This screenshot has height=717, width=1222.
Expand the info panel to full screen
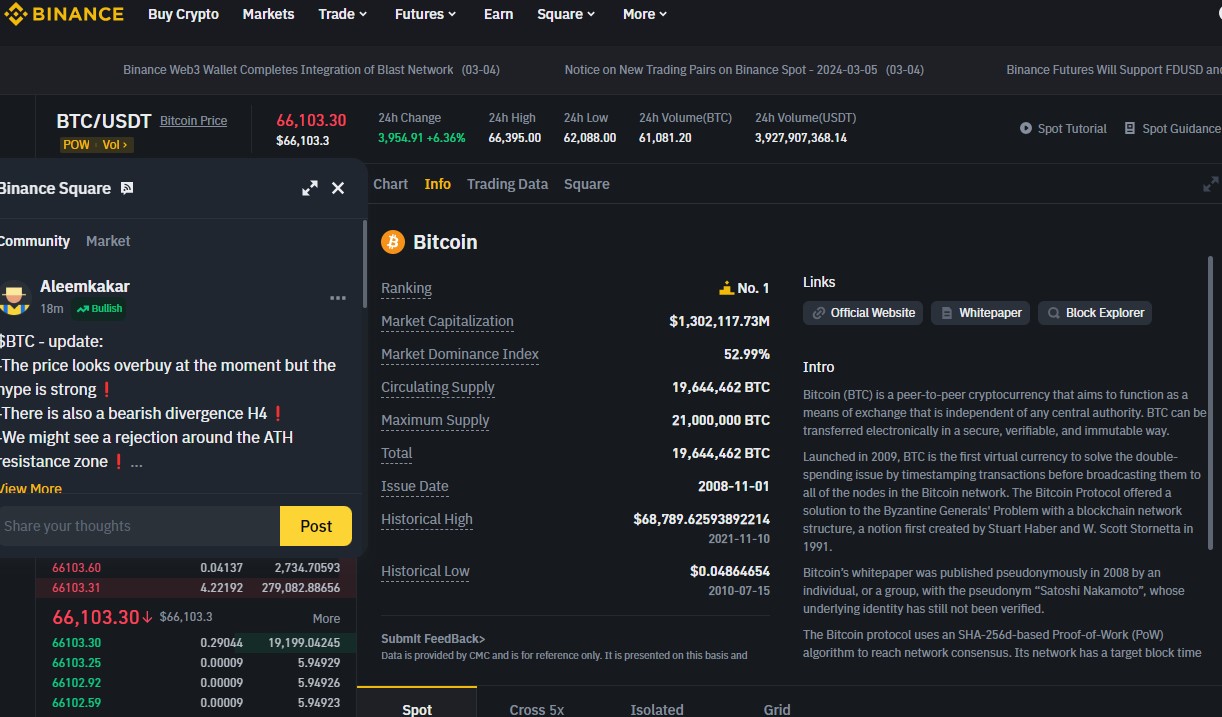point(1211,184)
